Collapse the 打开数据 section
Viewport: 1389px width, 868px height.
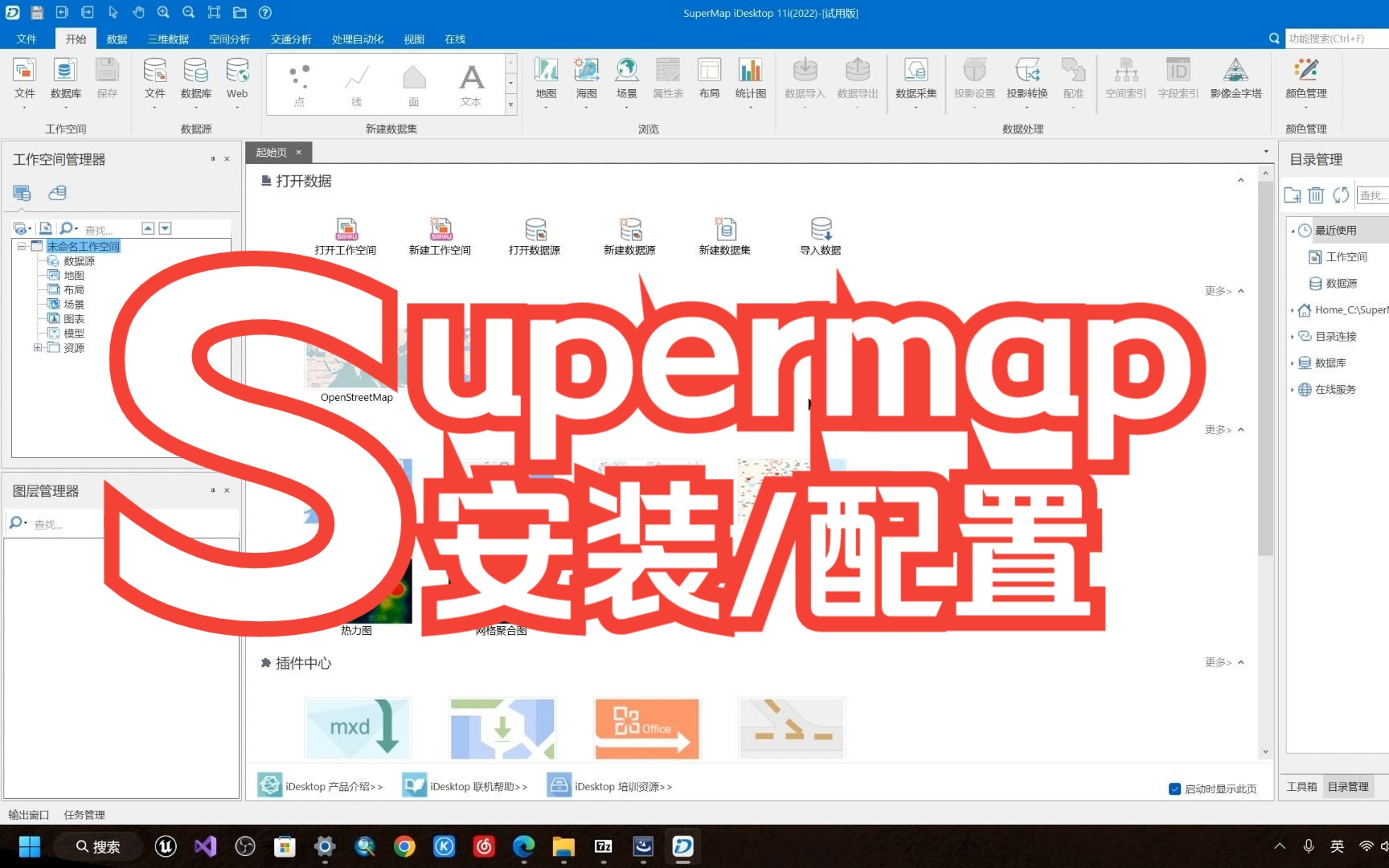pyautogui.click(x=1240, y=181)
